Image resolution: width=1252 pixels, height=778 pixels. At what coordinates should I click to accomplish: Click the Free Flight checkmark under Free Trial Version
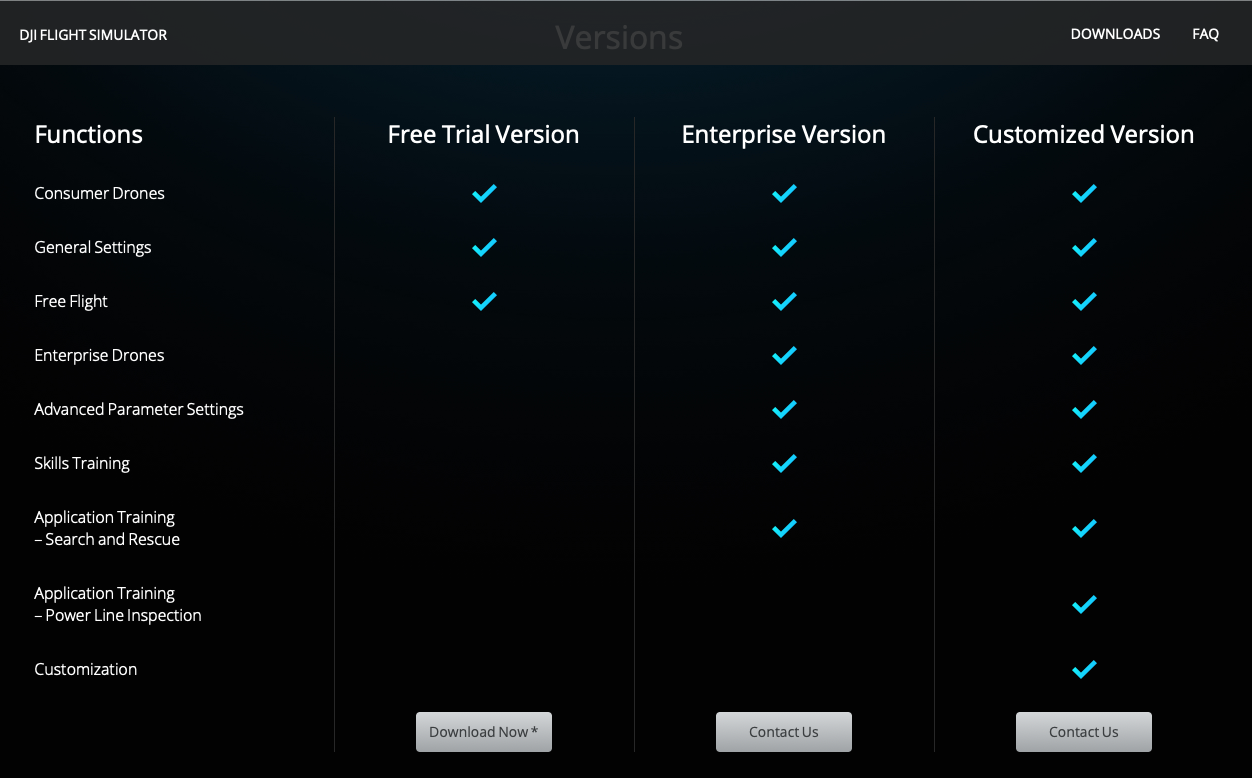[x=484, y=301]
